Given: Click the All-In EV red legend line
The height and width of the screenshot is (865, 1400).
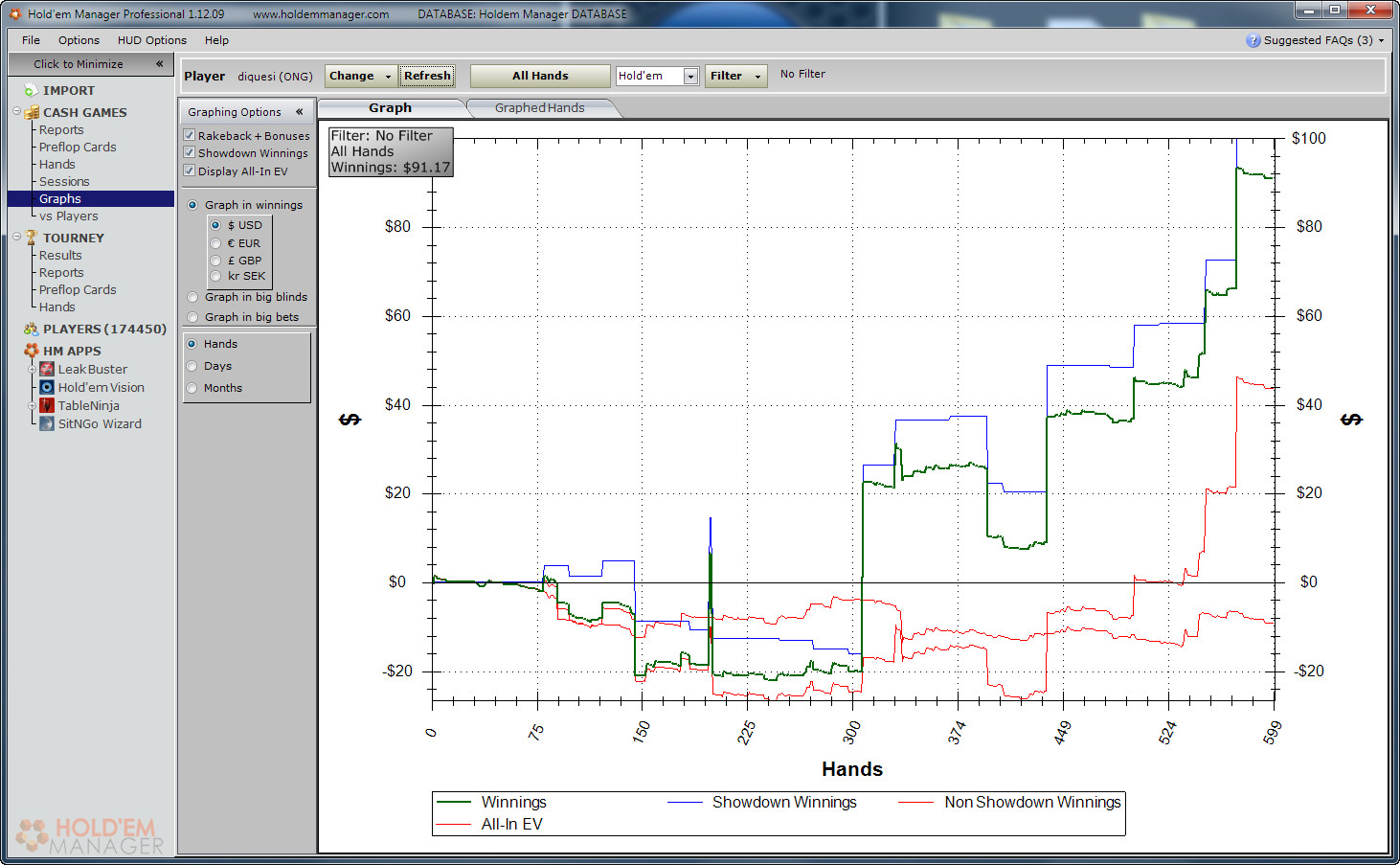Looking at the screenshot, I should point(454,825).
